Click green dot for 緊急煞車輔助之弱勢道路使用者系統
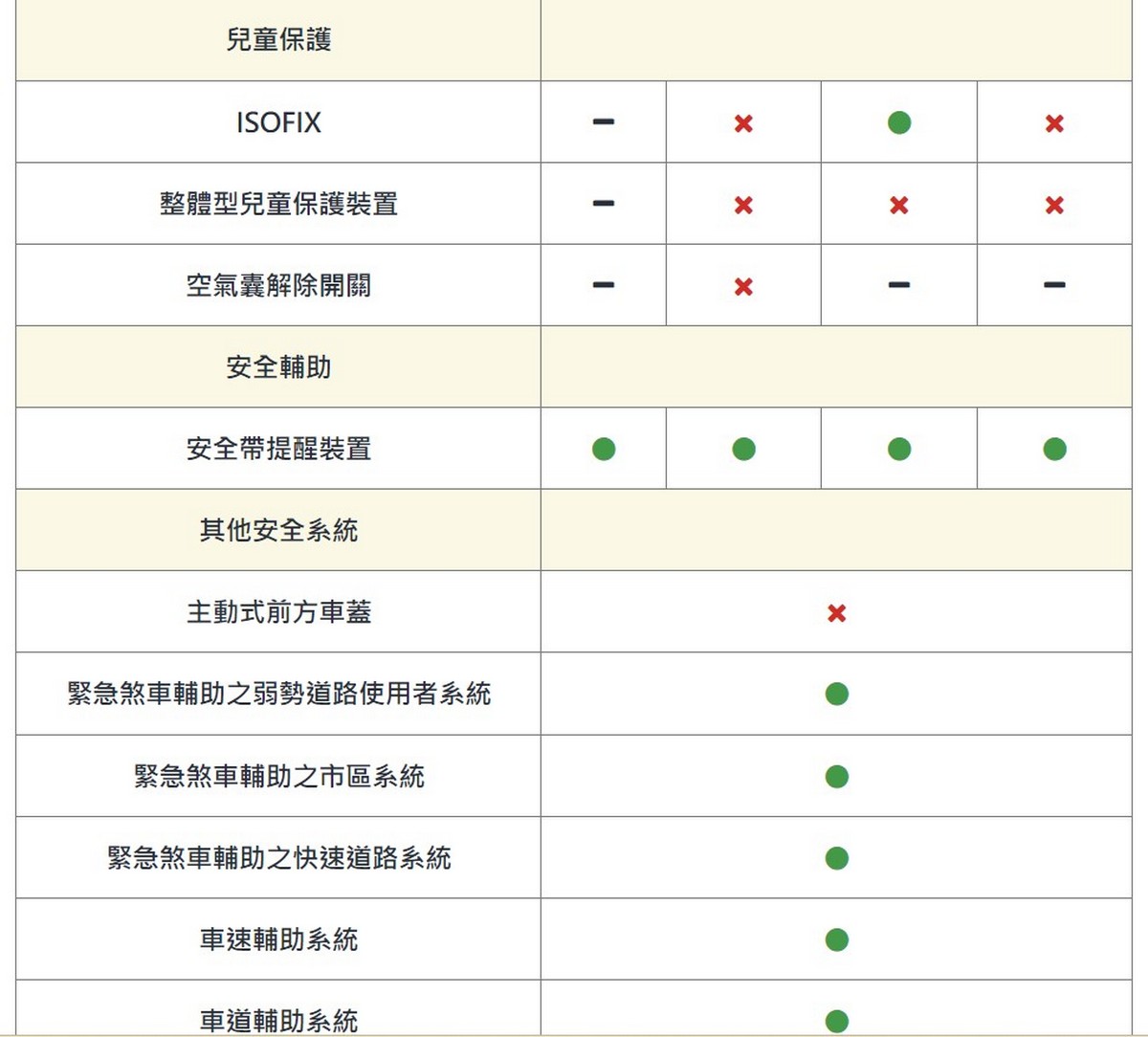 point(837,694)
